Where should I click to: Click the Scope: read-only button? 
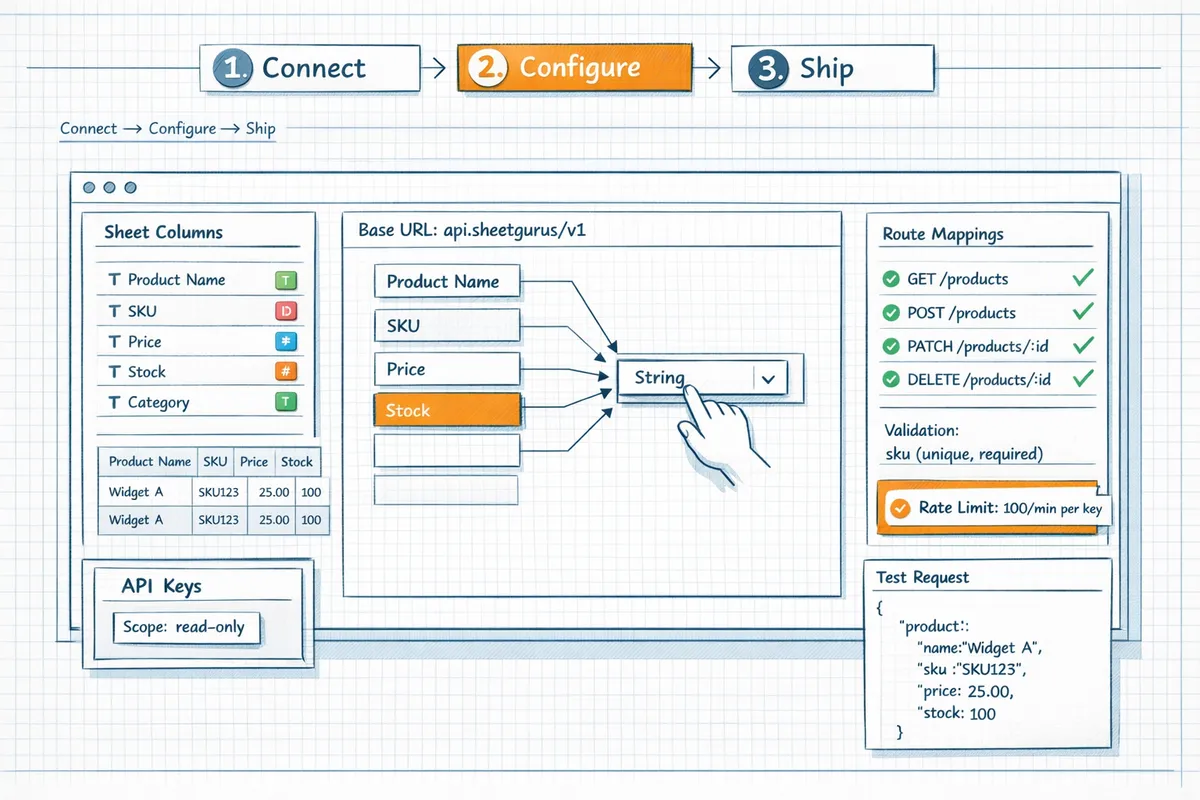pyautogui.click(x=185, y=628)
